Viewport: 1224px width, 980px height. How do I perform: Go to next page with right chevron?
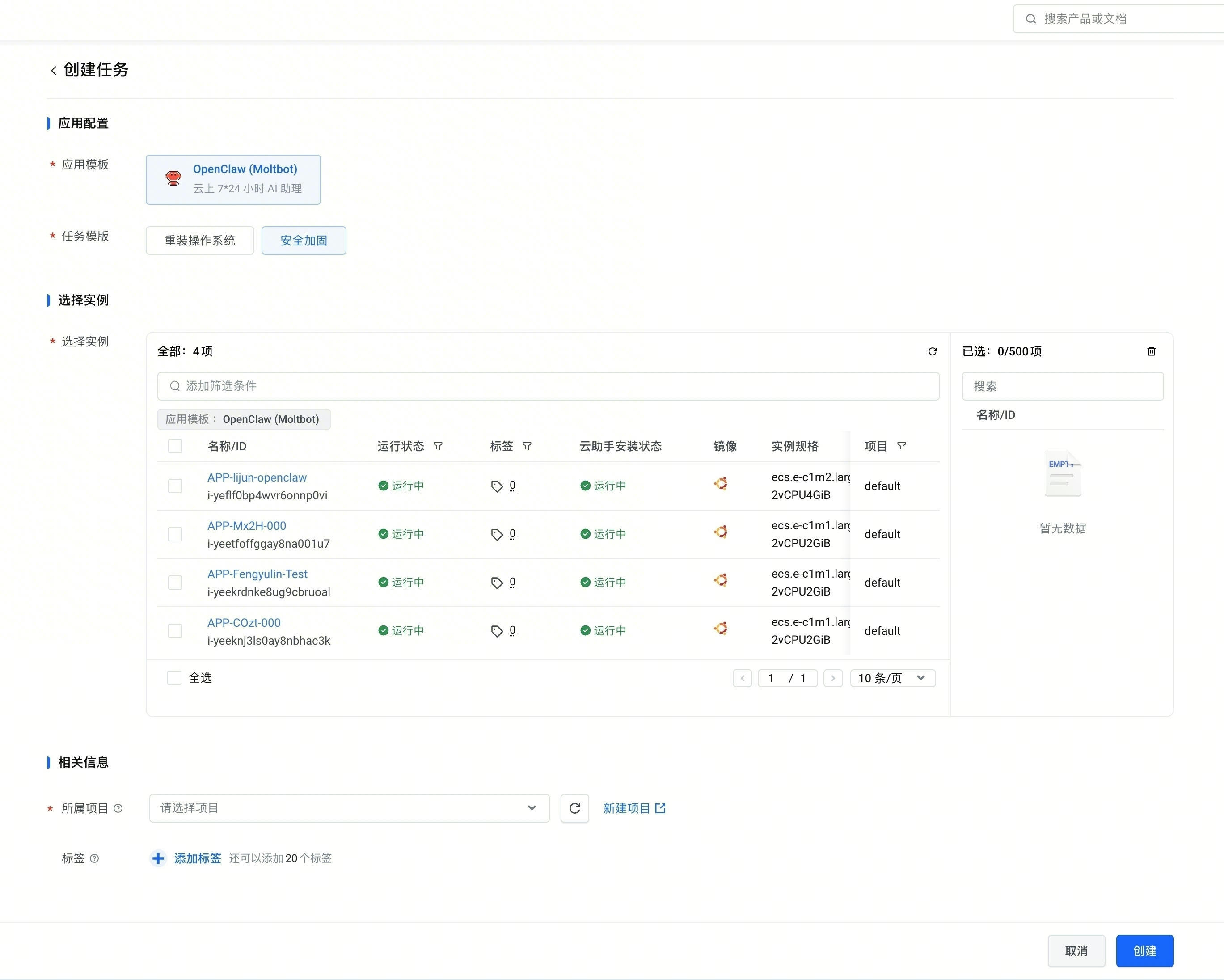click(832, 678)
